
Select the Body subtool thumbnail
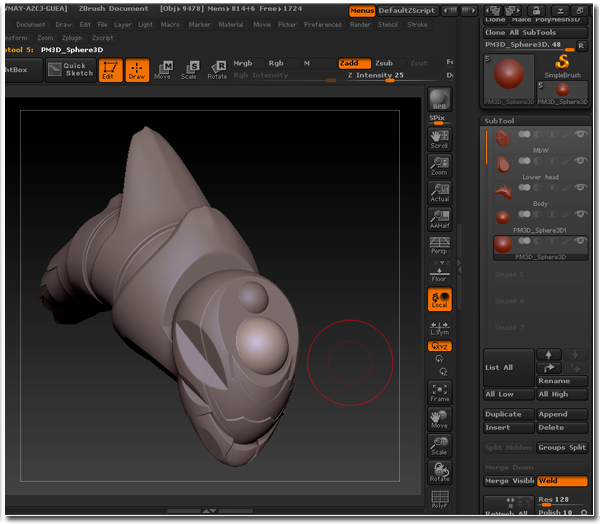click(503, 191)
